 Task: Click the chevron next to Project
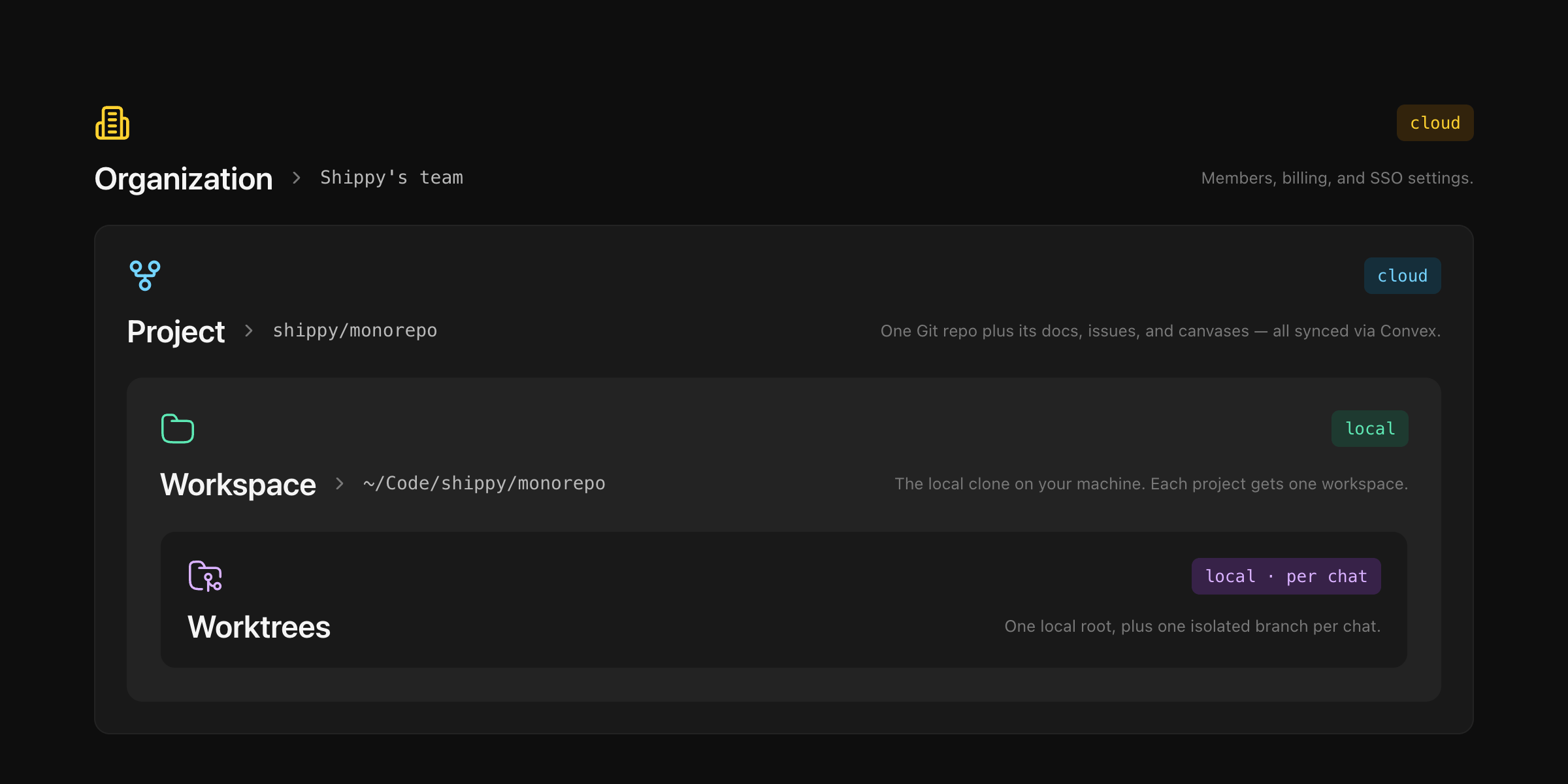[249, 331]
